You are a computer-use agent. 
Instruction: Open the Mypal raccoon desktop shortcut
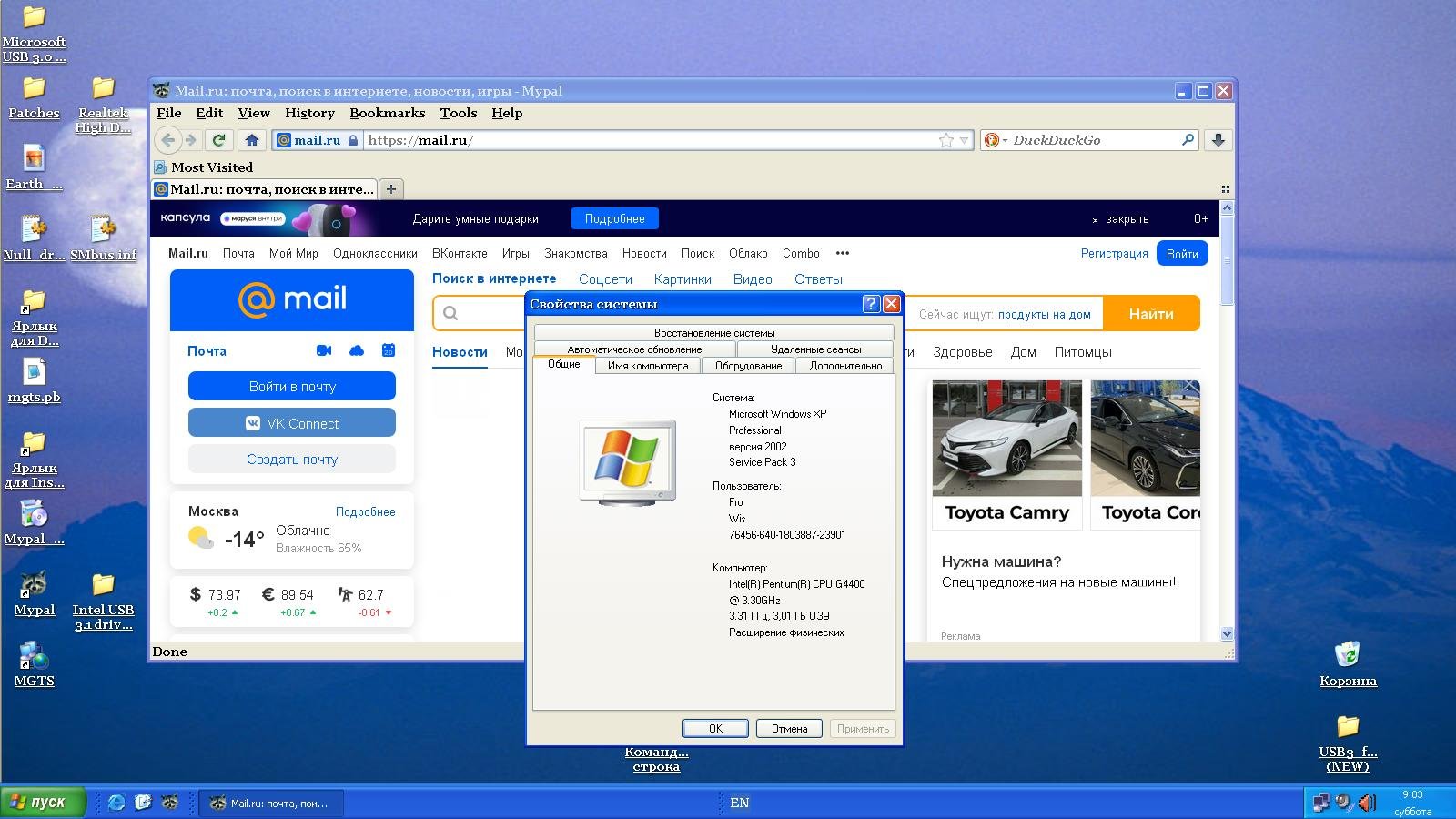34,592
